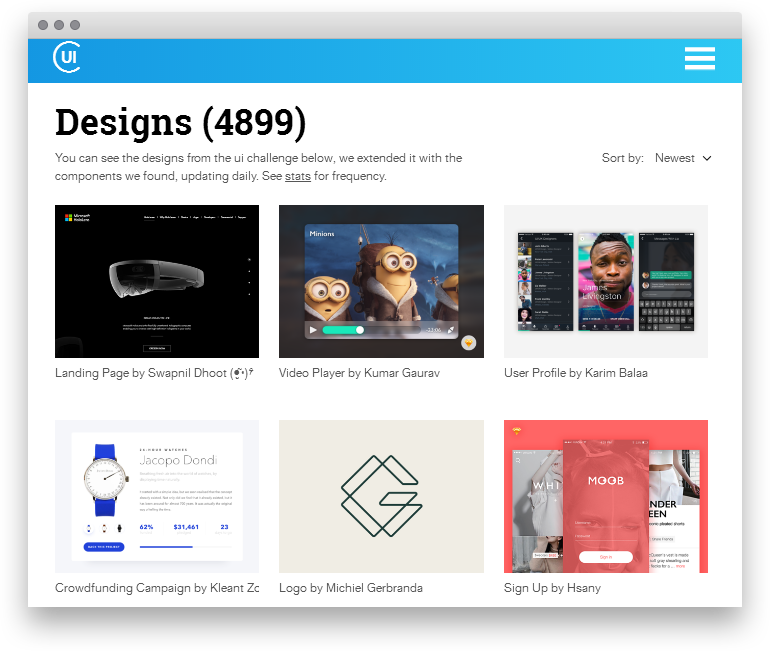This screenshot has height=651, width=770.
Task: Open the Landing Page design thumbnail
Action: [x=157, y=281]
